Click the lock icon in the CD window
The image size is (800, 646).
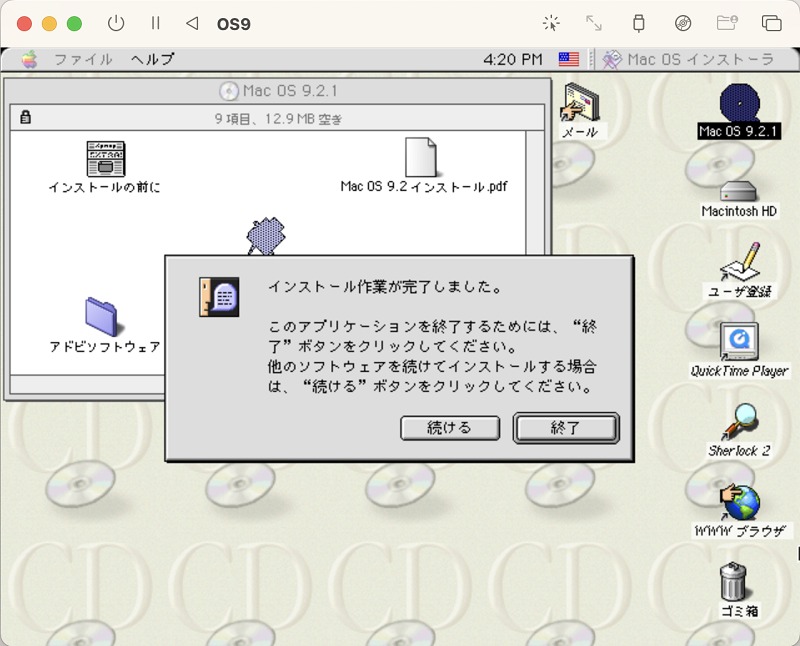point(26,117)
